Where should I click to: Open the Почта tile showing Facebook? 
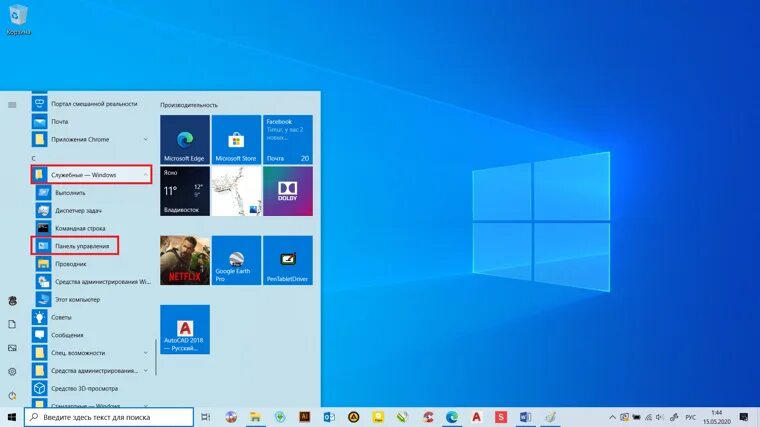pyautogui.click(x=288, y=140)
